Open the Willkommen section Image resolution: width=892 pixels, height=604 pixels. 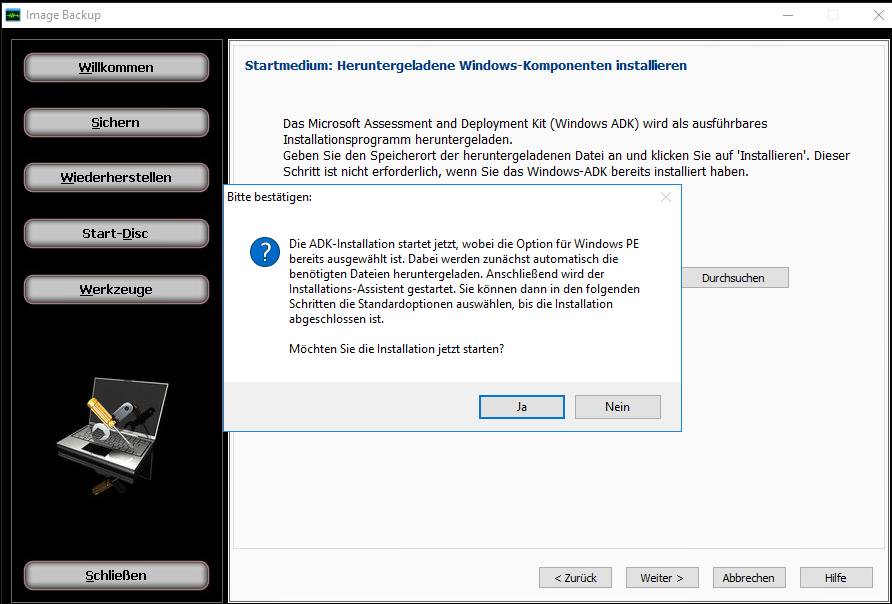pos(116,67)
